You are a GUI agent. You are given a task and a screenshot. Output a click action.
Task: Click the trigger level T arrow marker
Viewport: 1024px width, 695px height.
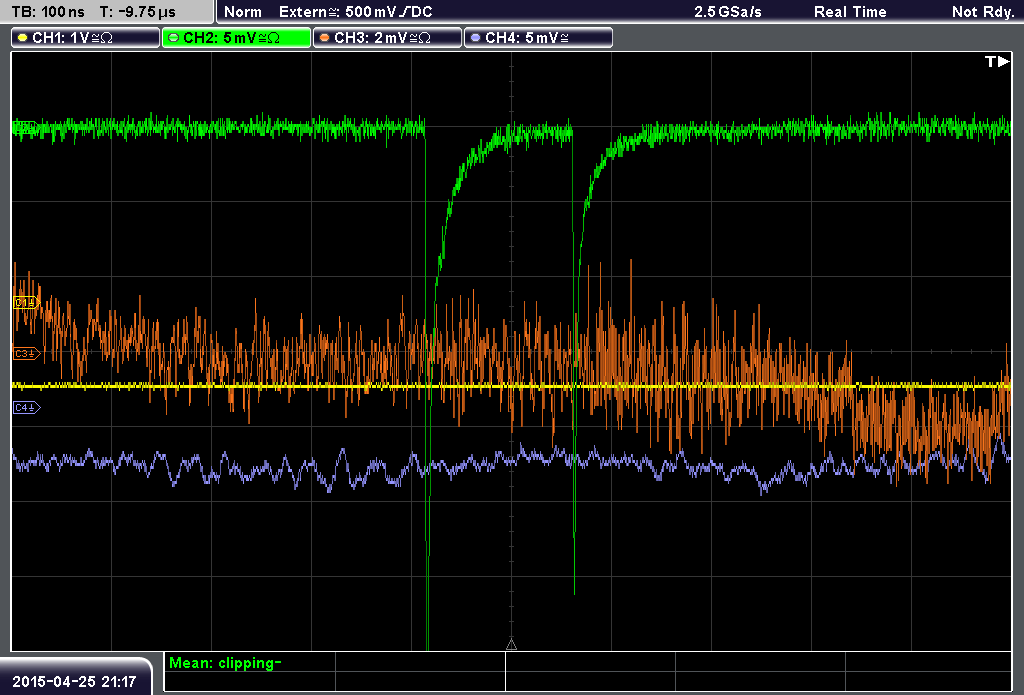coord(997,61)
